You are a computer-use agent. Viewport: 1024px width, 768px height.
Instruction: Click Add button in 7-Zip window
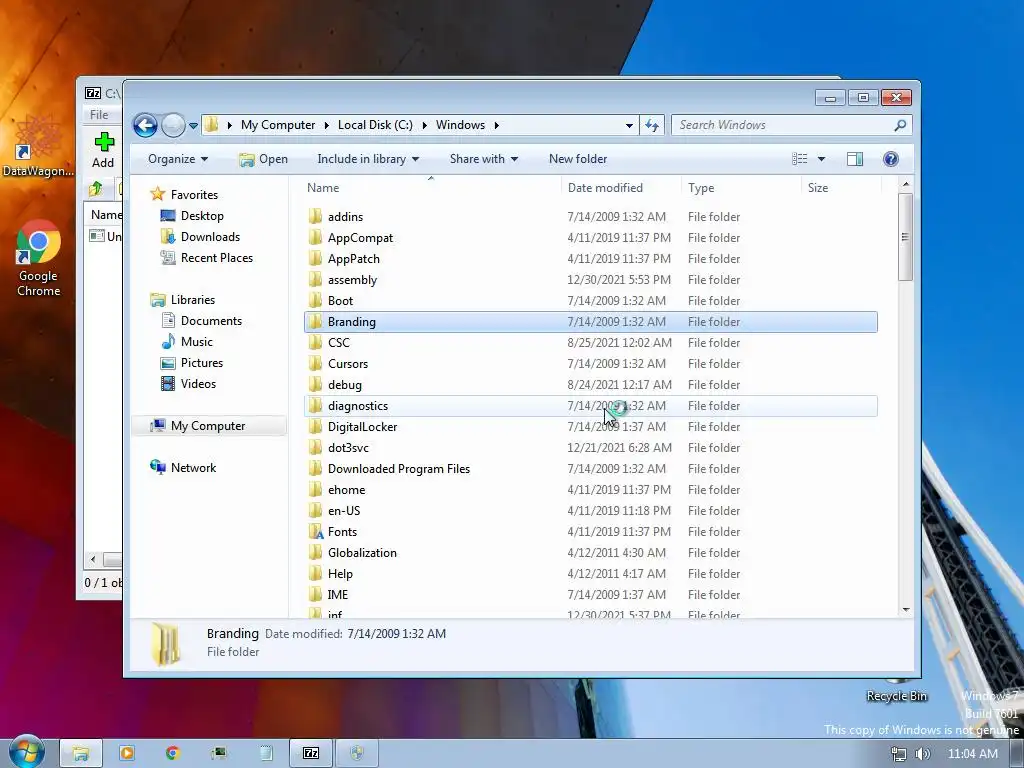pyautogui.click(x=103, y=150)
